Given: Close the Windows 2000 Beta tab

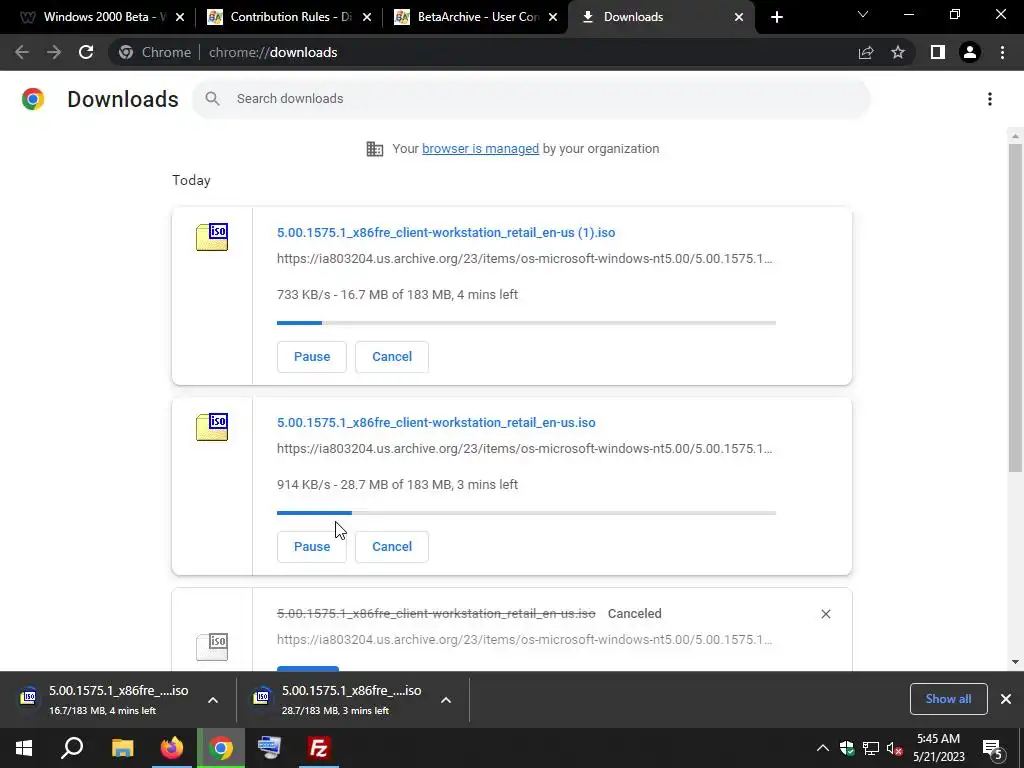Looking at the screenshot, I should (x=180, y=17).
